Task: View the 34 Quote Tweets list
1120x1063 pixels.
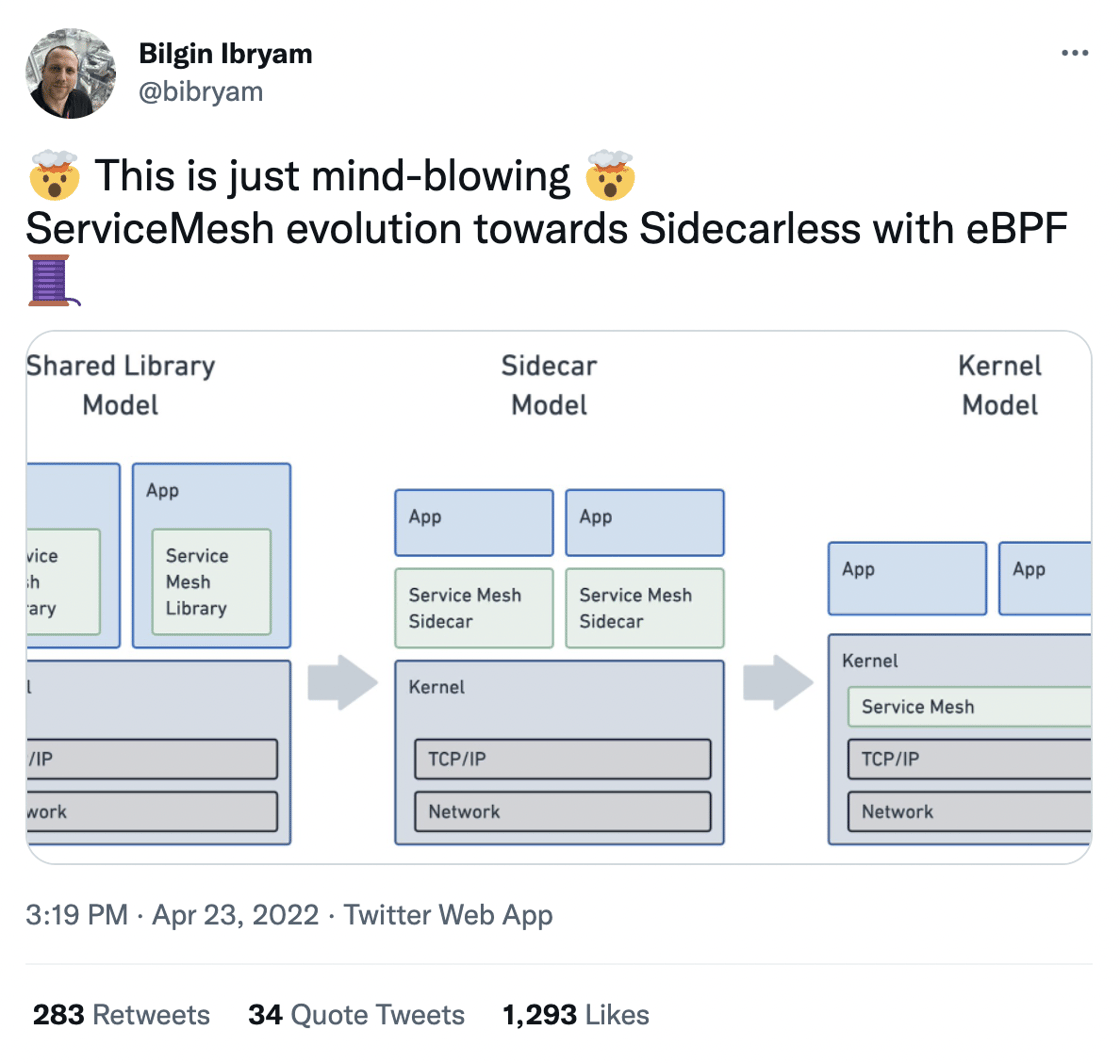Action: click(356, 1015)
